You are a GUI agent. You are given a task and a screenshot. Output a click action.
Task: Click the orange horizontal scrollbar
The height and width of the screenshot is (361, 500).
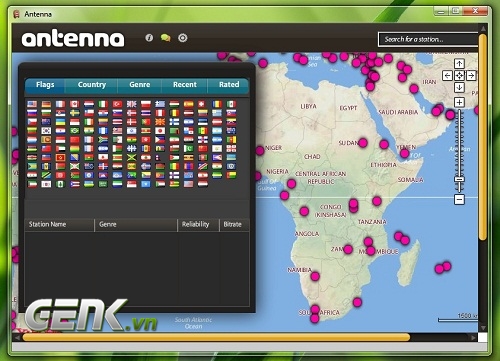tap(216, 337)
